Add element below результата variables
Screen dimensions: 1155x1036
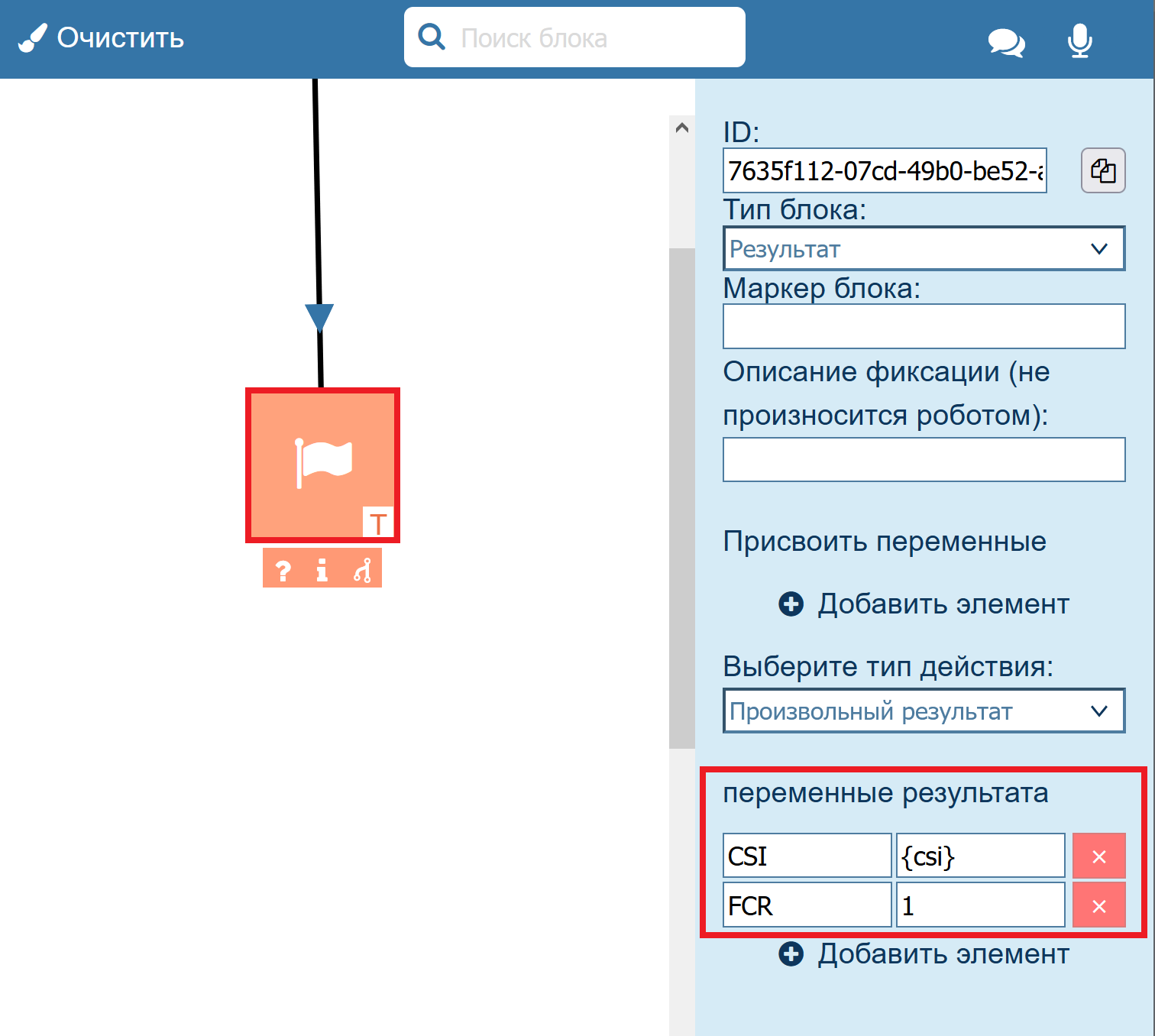924,954
